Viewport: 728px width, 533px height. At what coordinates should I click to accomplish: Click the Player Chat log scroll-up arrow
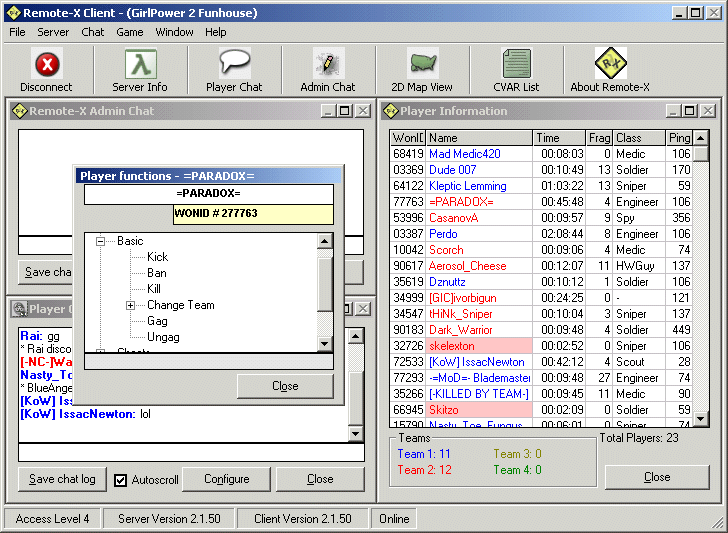point(356,336)
